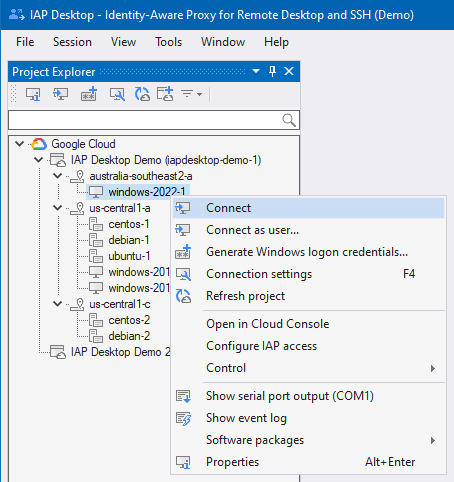This screenshot has width=454, height=482.
Task: Click the centos-2 server icon
Action: 96,320
